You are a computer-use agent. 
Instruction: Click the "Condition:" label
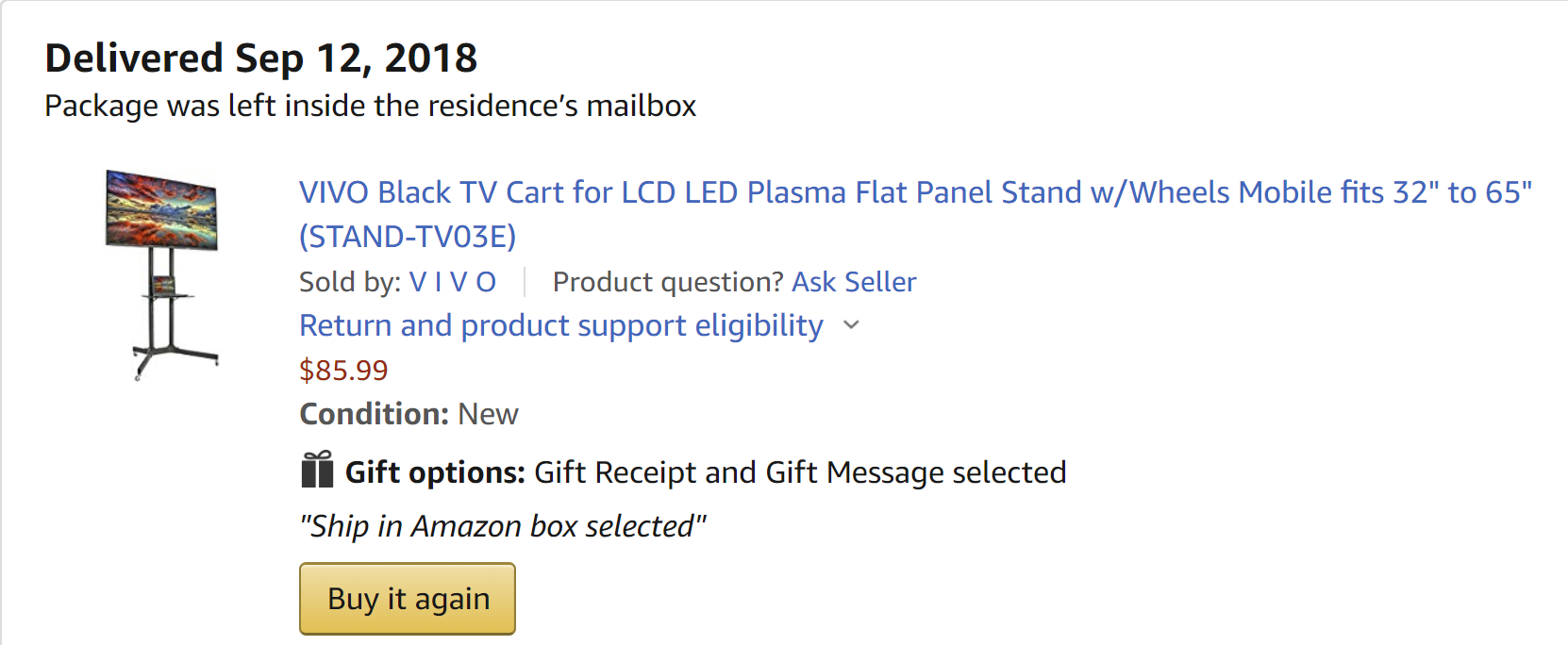374,414
